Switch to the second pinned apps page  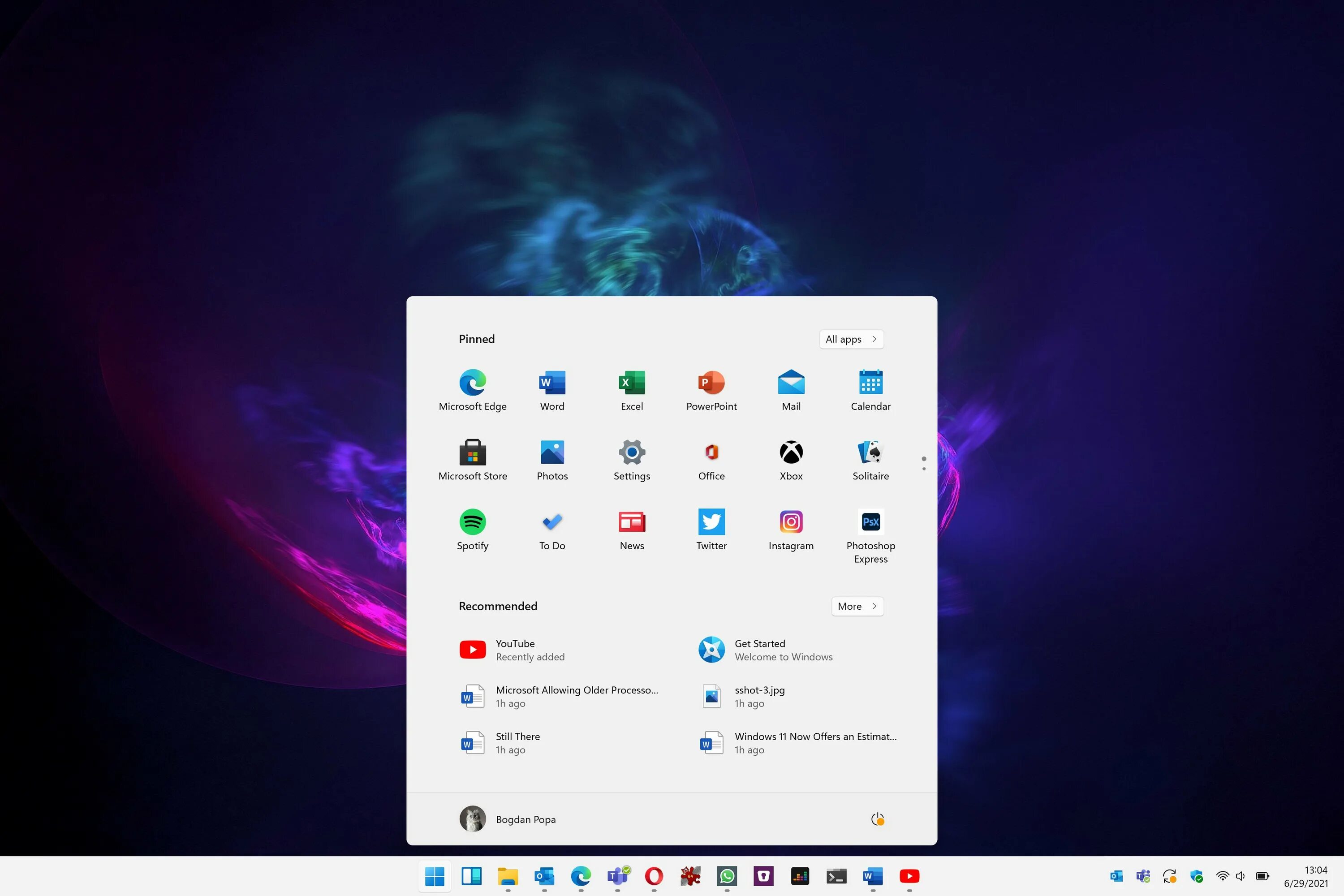[x=923, y=469]
